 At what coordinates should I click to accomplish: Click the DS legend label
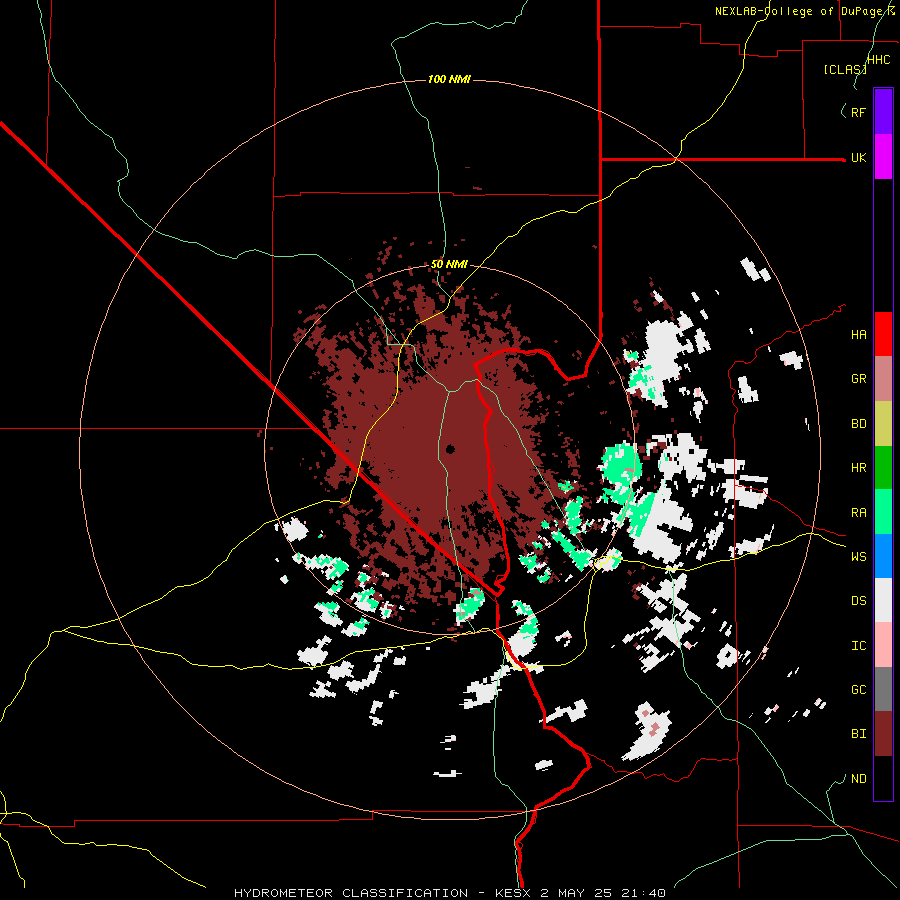[x=858, y=601]
